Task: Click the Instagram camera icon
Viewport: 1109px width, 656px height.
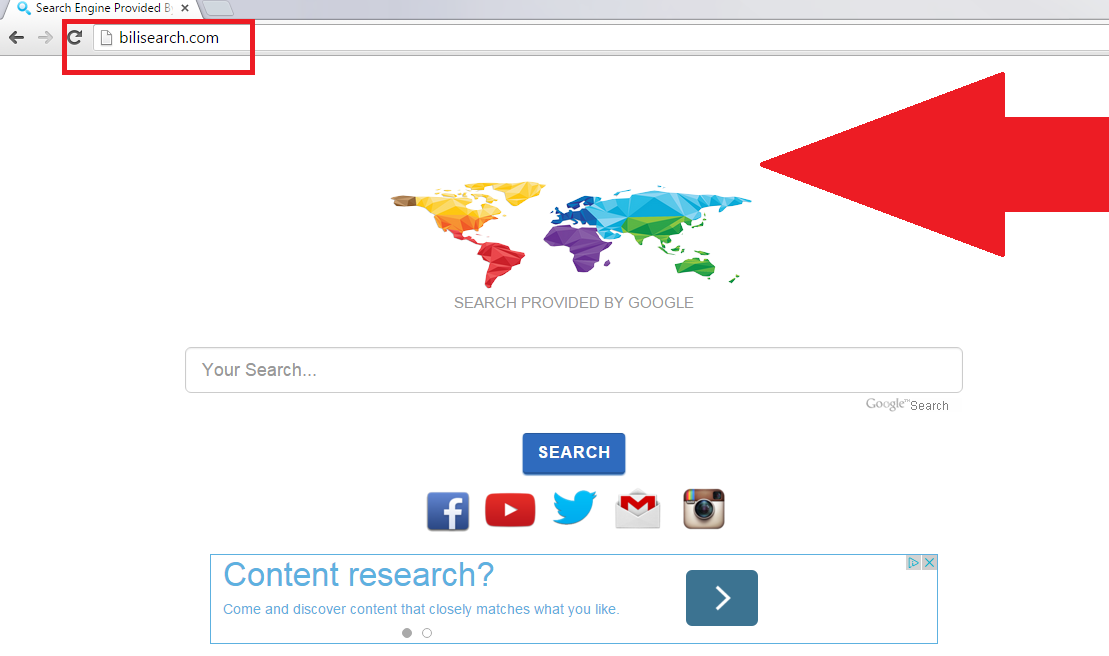Action: tap(703, 509)
